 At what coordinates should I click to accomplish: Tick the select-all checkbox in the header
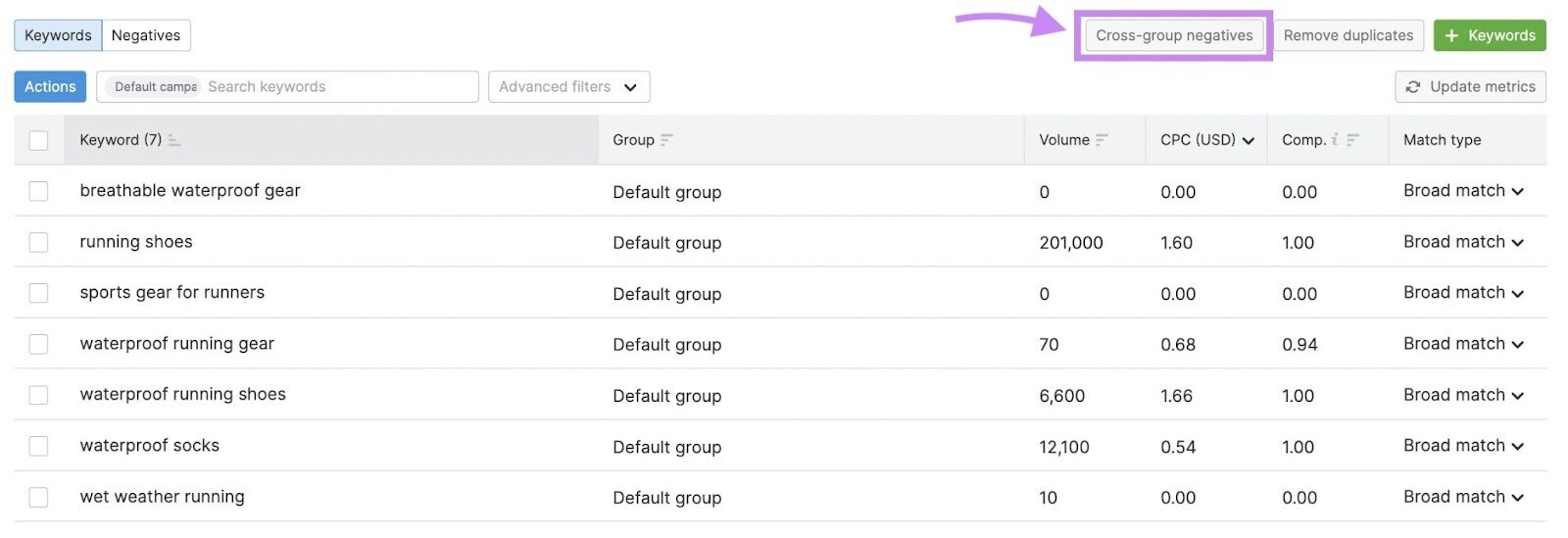[38, 140]
